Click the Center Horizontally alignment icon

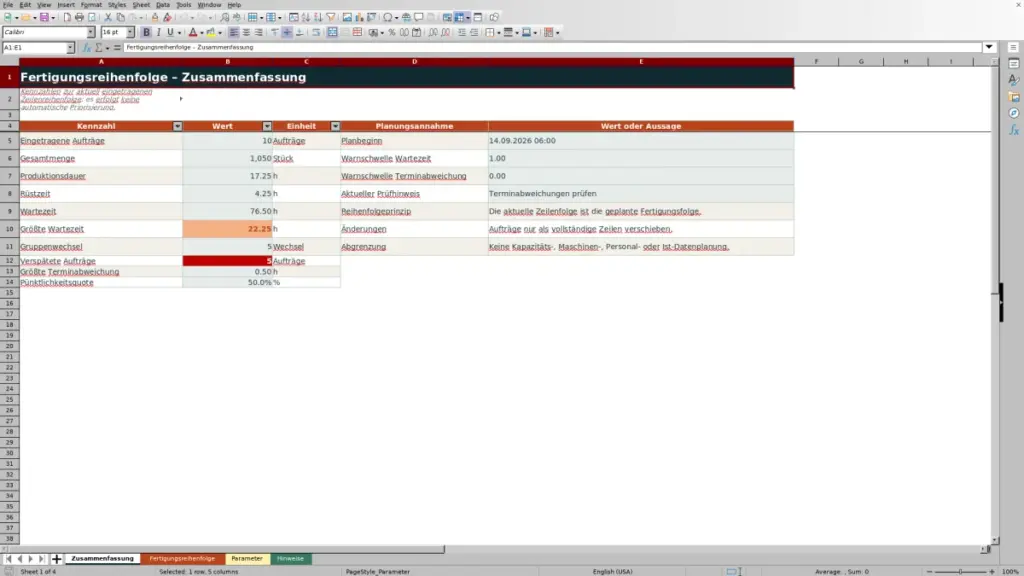click(246, 33)
